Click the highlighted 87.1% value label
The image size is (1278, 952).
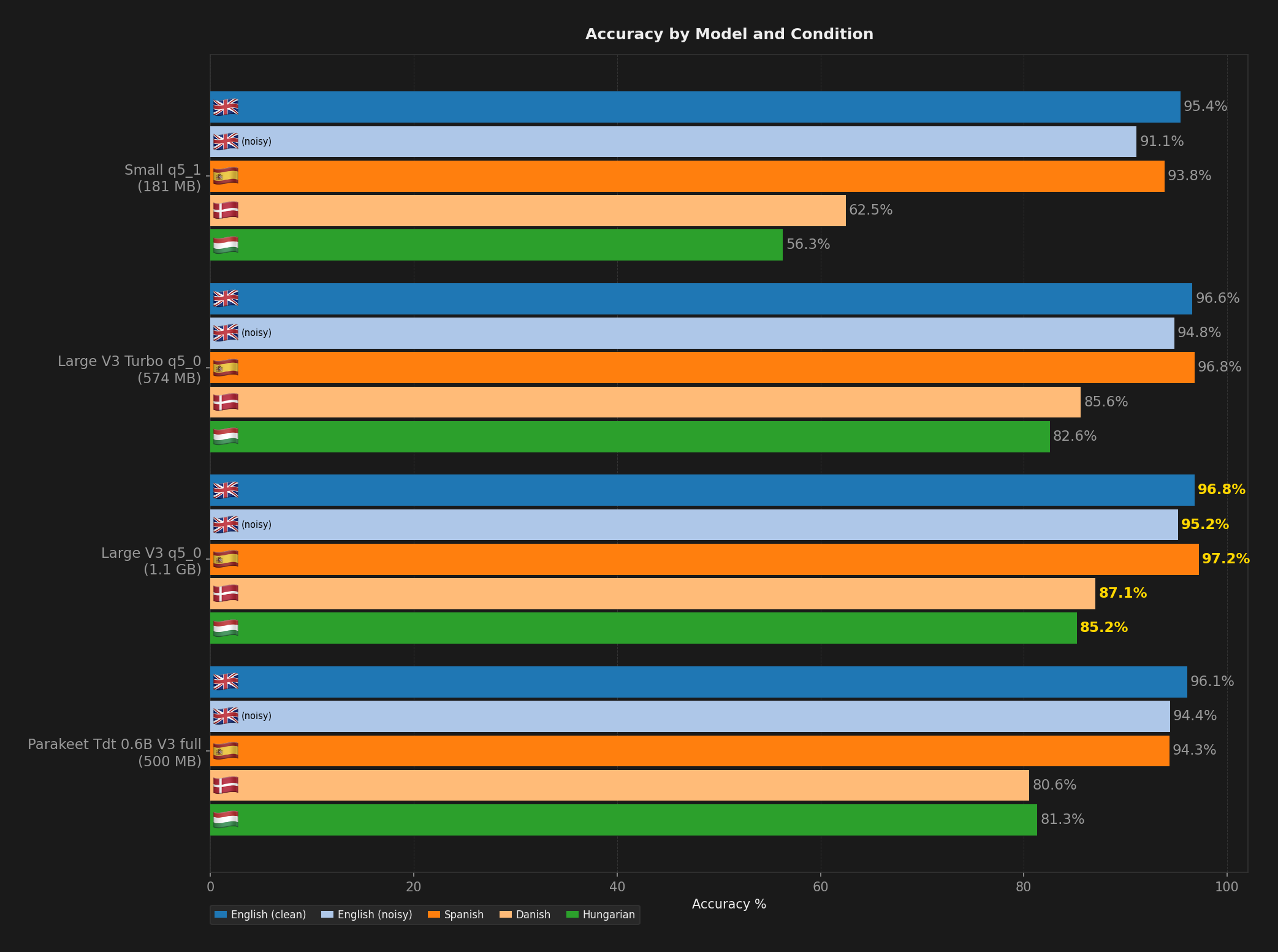coord(1123,593)
